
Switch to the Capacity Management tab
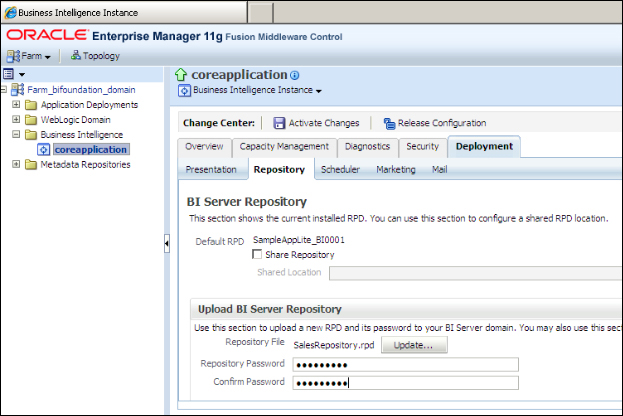[284, 147]
